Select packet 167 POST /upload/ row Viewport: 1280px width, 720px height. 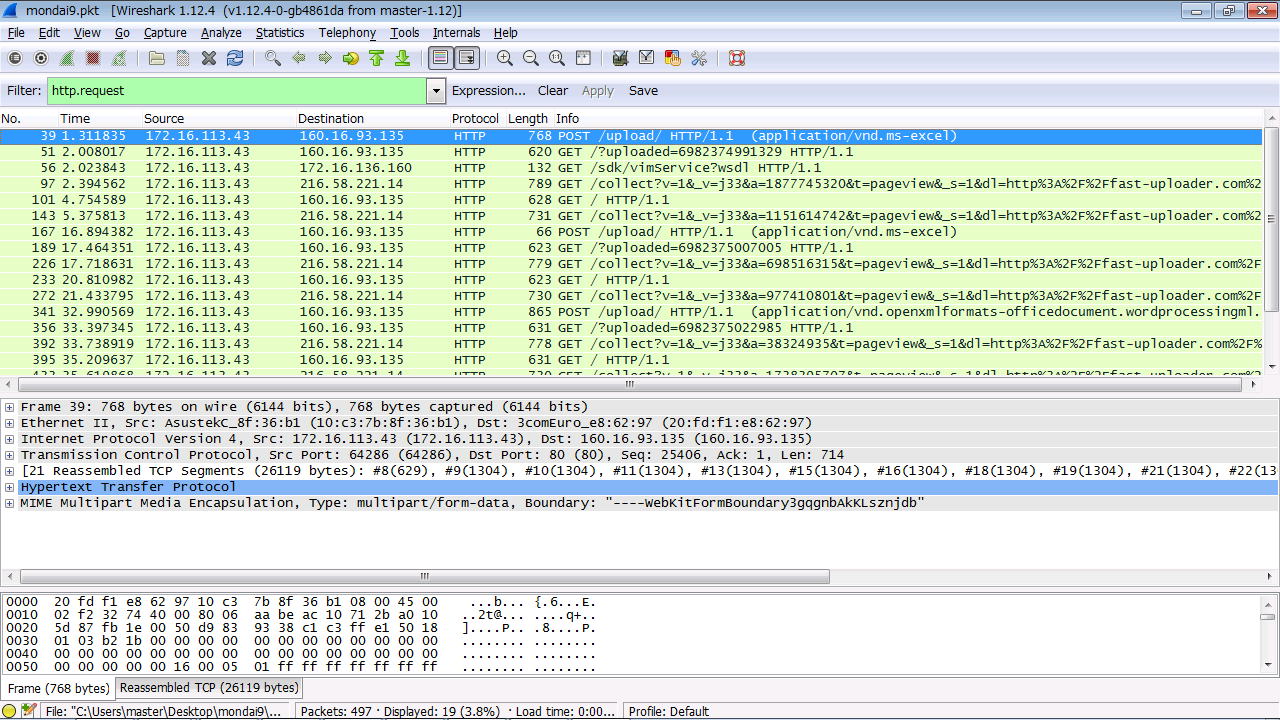(x=632, y=232)
